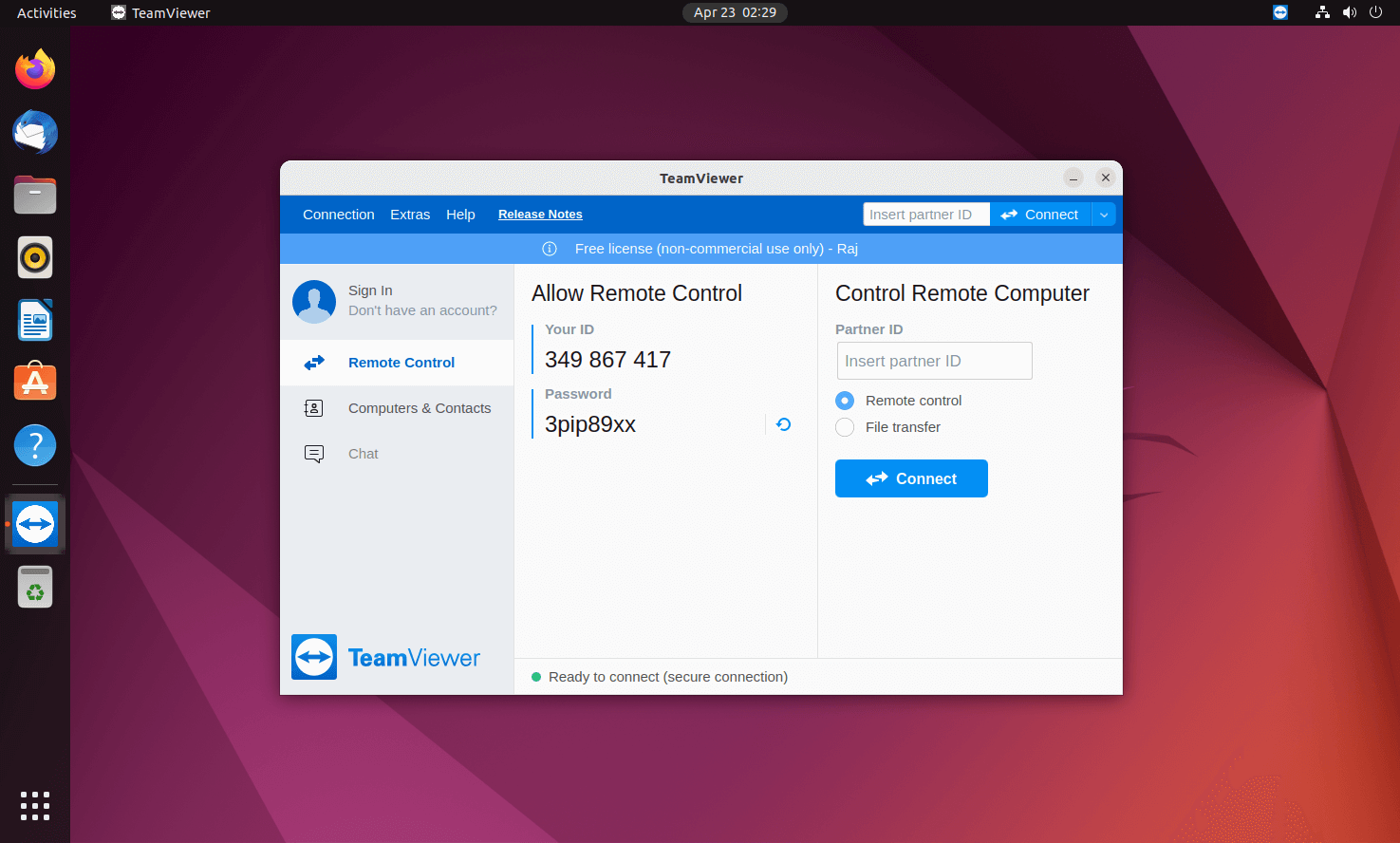Launch Thunderbird mail from the dock
This screenshot has width=1400, height=843.
pos(35,132)
